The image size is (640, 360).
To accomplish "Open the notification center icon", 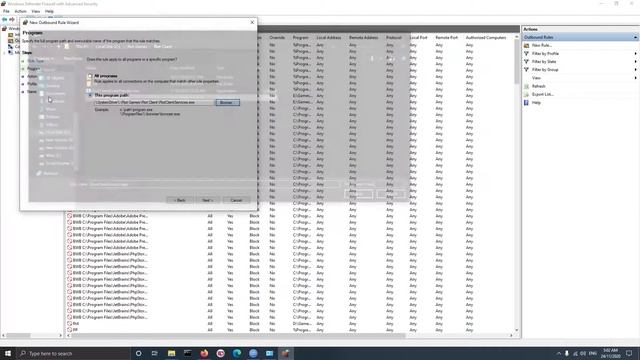I will click(629, 353).
